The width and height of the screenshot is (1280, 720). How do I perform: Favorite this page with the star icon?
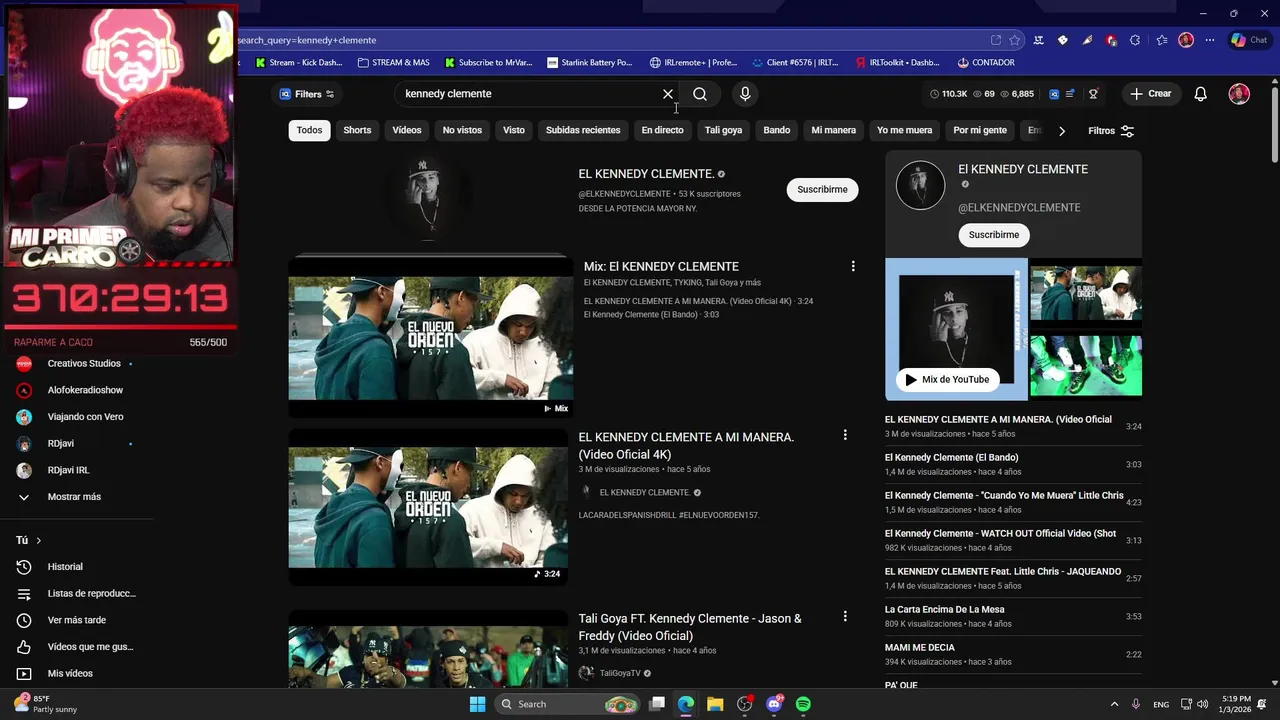(1015, 40)
